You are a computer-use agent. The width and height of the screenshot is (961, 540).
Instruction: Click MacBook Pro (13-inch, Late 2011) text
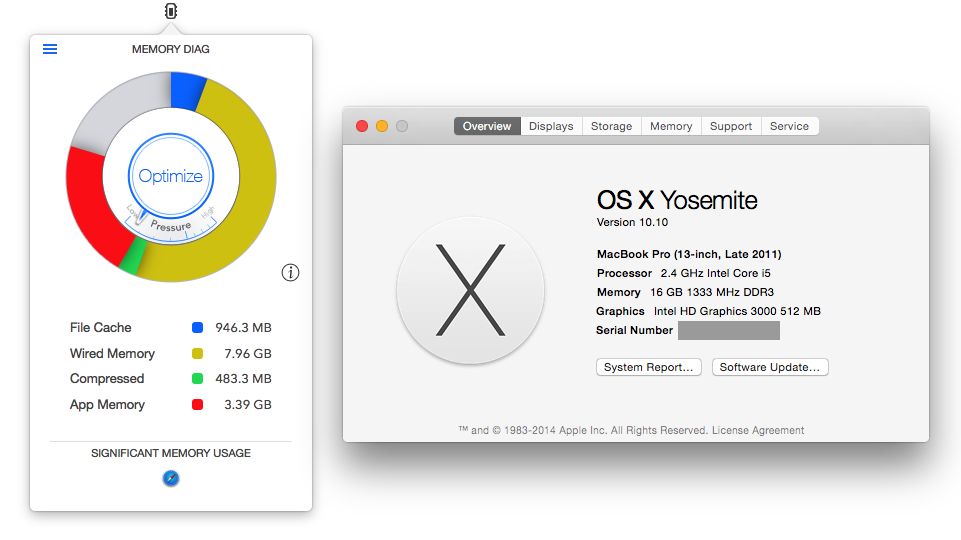click(689, 254)
